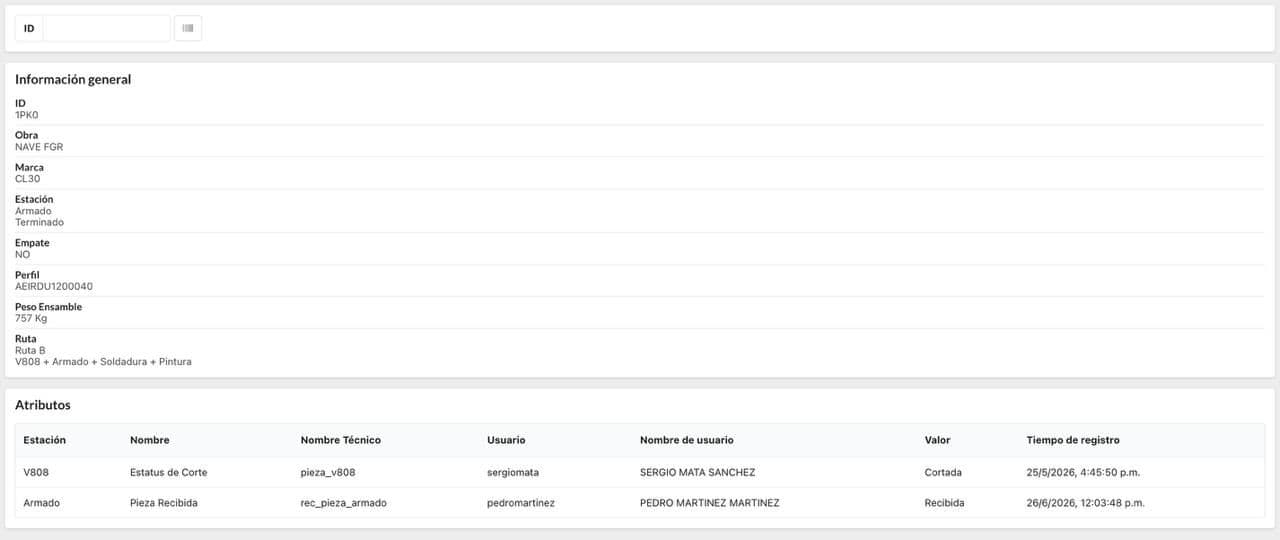Screen dimensions: 1280x540
Task: Click the Estatus de Corte cell
Action: tap(169, 472)
